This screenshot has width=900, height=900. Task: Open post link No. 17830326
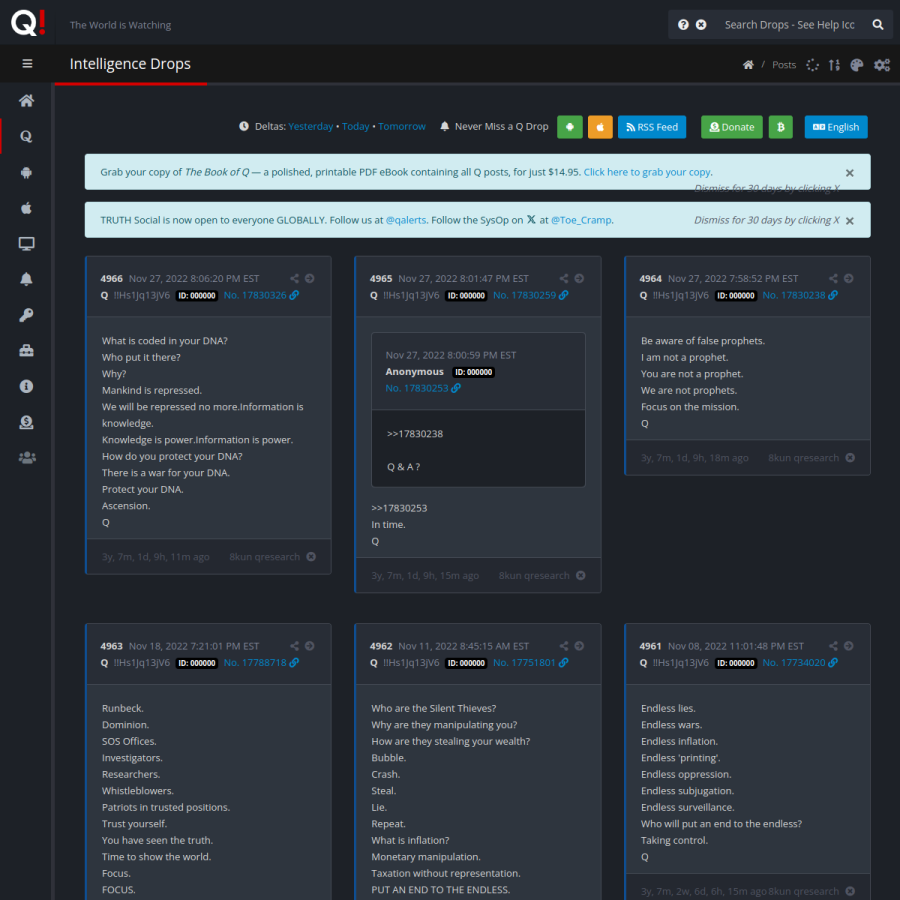[x=261, y=295]
